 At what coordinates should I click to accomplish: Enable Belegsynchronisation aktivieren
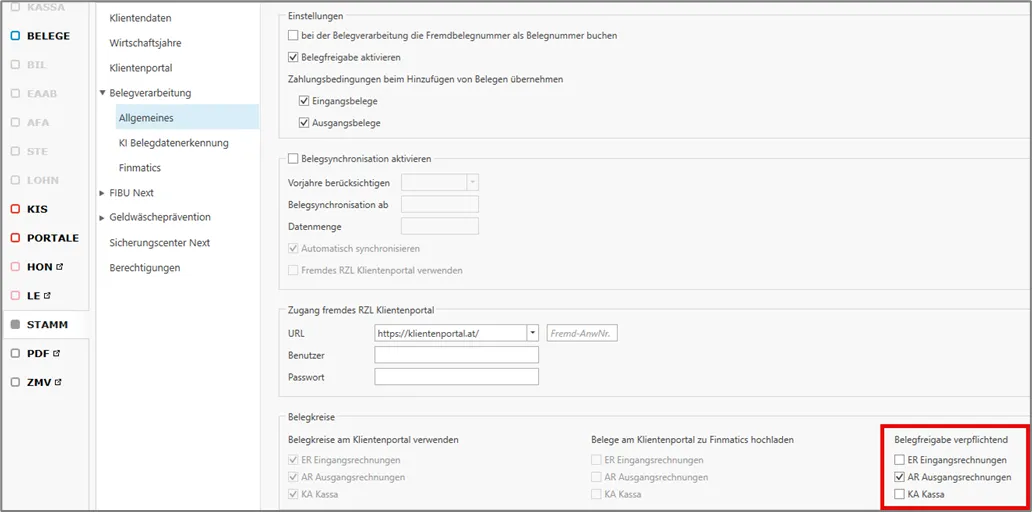(294, 159)
